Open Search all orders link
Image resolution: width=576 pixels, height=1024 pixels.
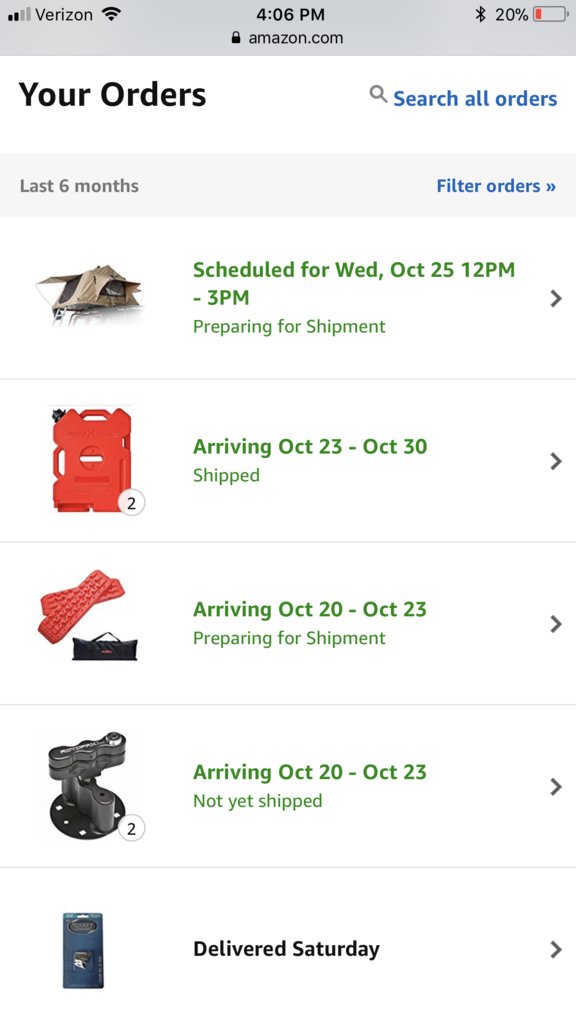[x=475, y=99]
